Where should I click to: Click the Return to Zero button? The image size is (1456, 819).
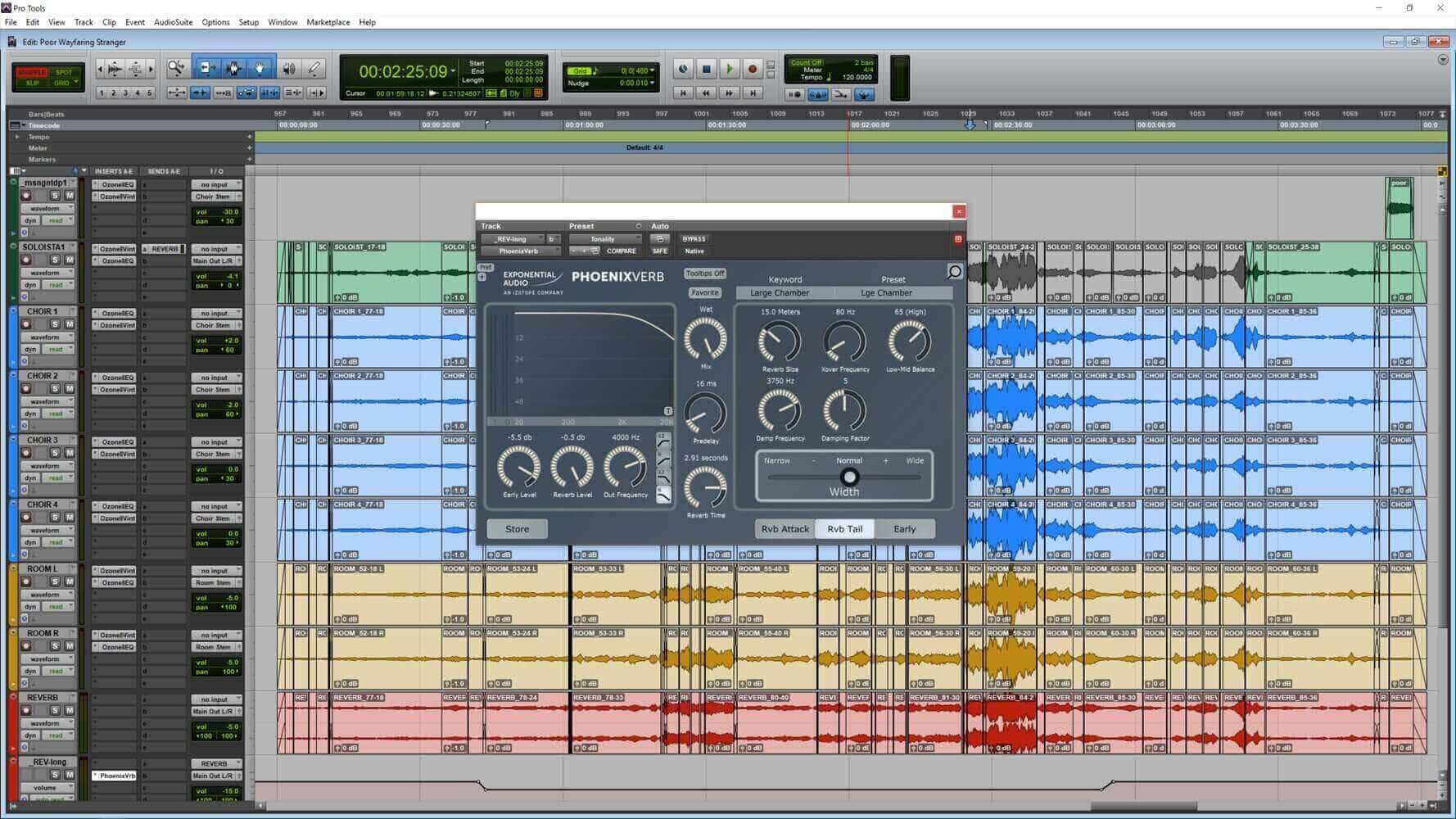[x=683, y=93]
